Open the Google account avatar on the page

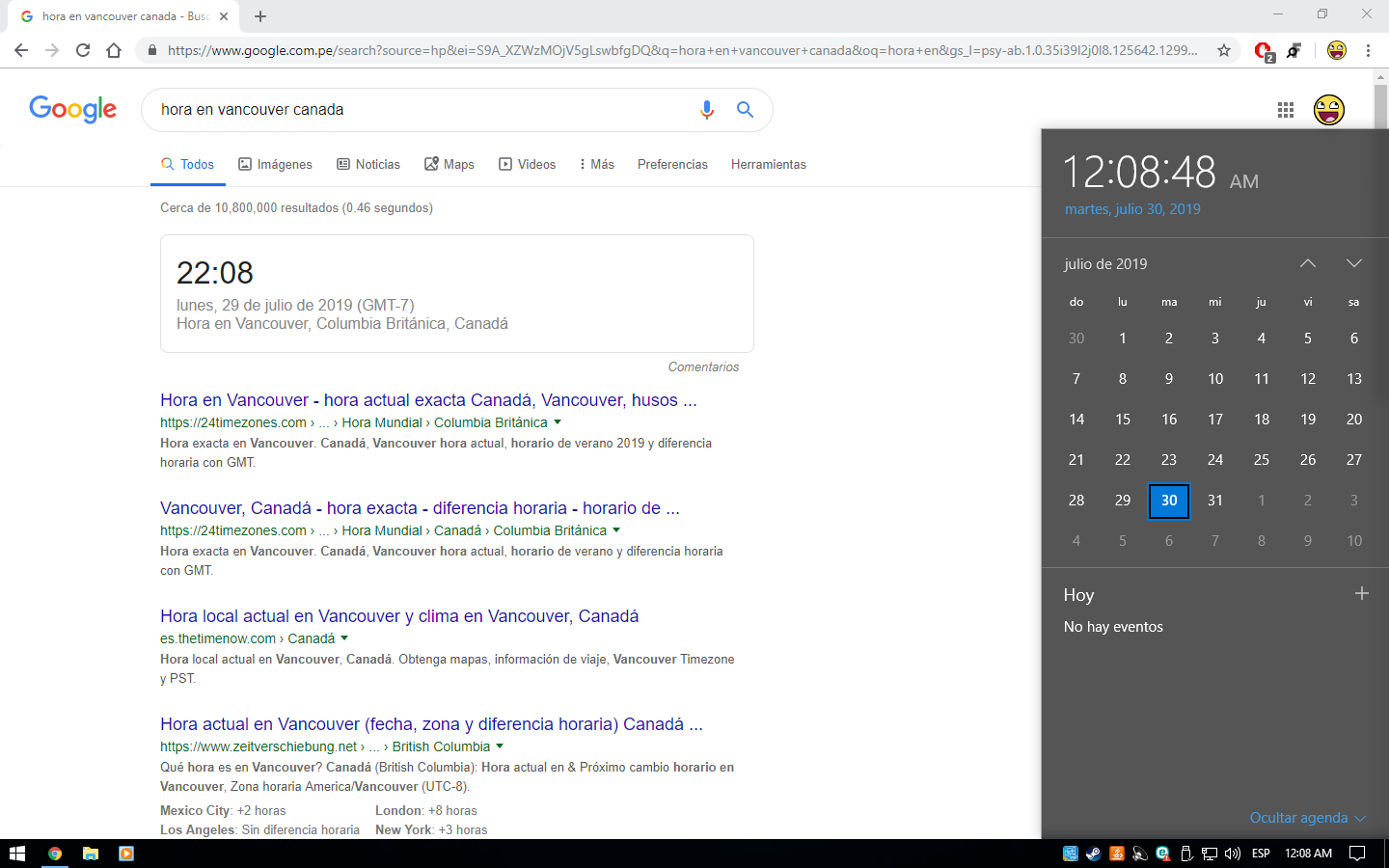click(1329, 110)
